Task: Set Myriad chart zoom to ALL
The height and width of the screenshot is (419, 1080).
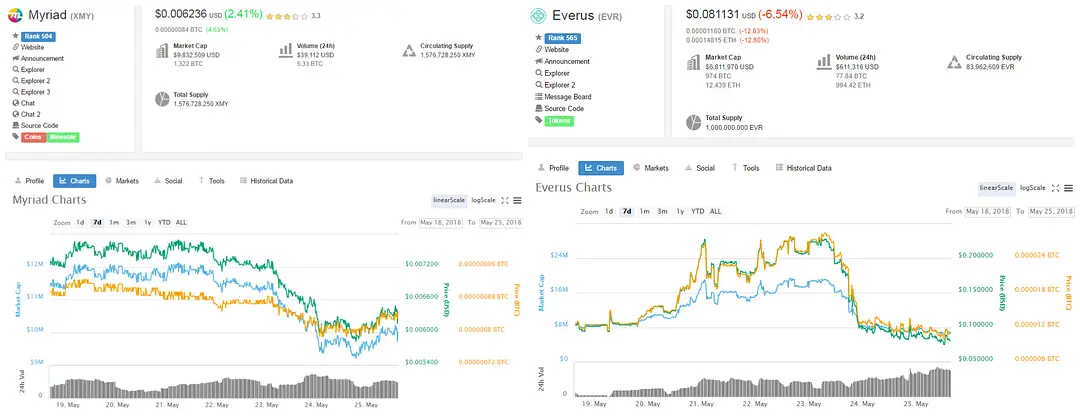Action: (x=181, y=223)
